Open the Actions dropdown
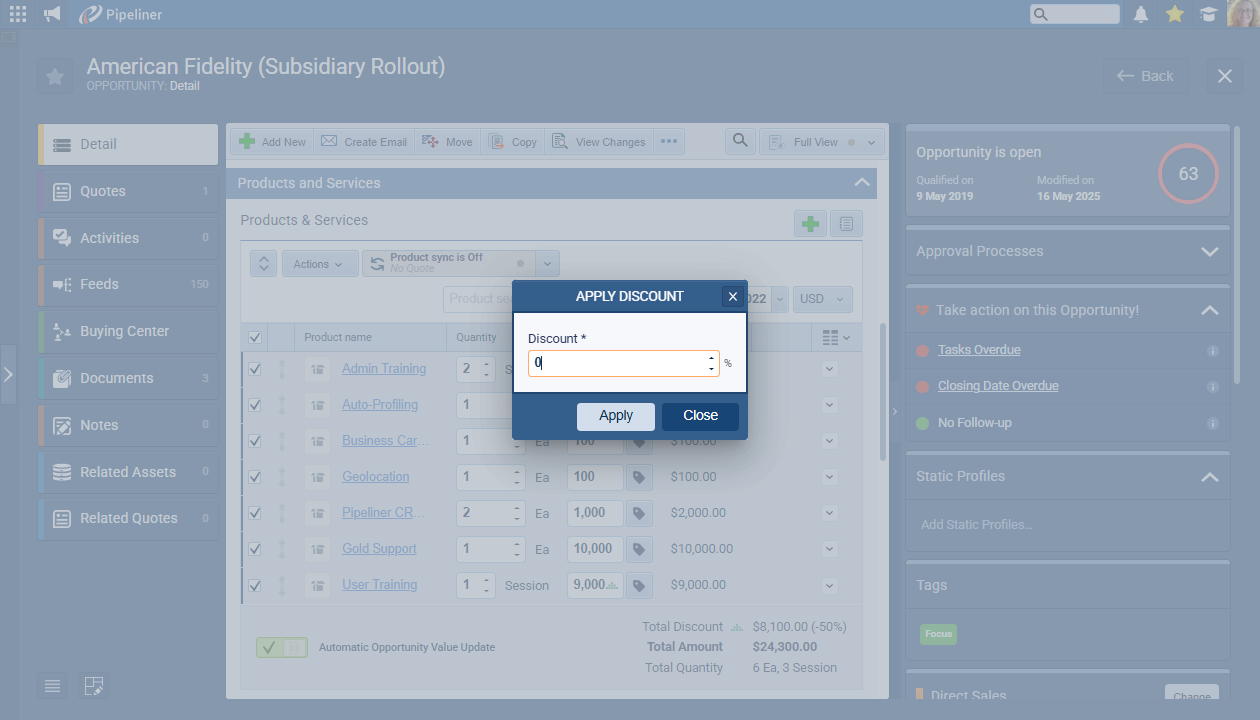Screen dimensions: 1260x720 [x=319, y=264]
